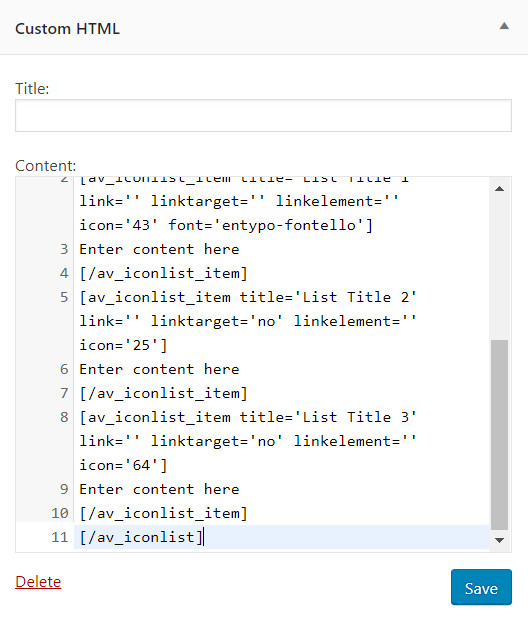Click on icon='64' attribute line

[x=123, y=465]
